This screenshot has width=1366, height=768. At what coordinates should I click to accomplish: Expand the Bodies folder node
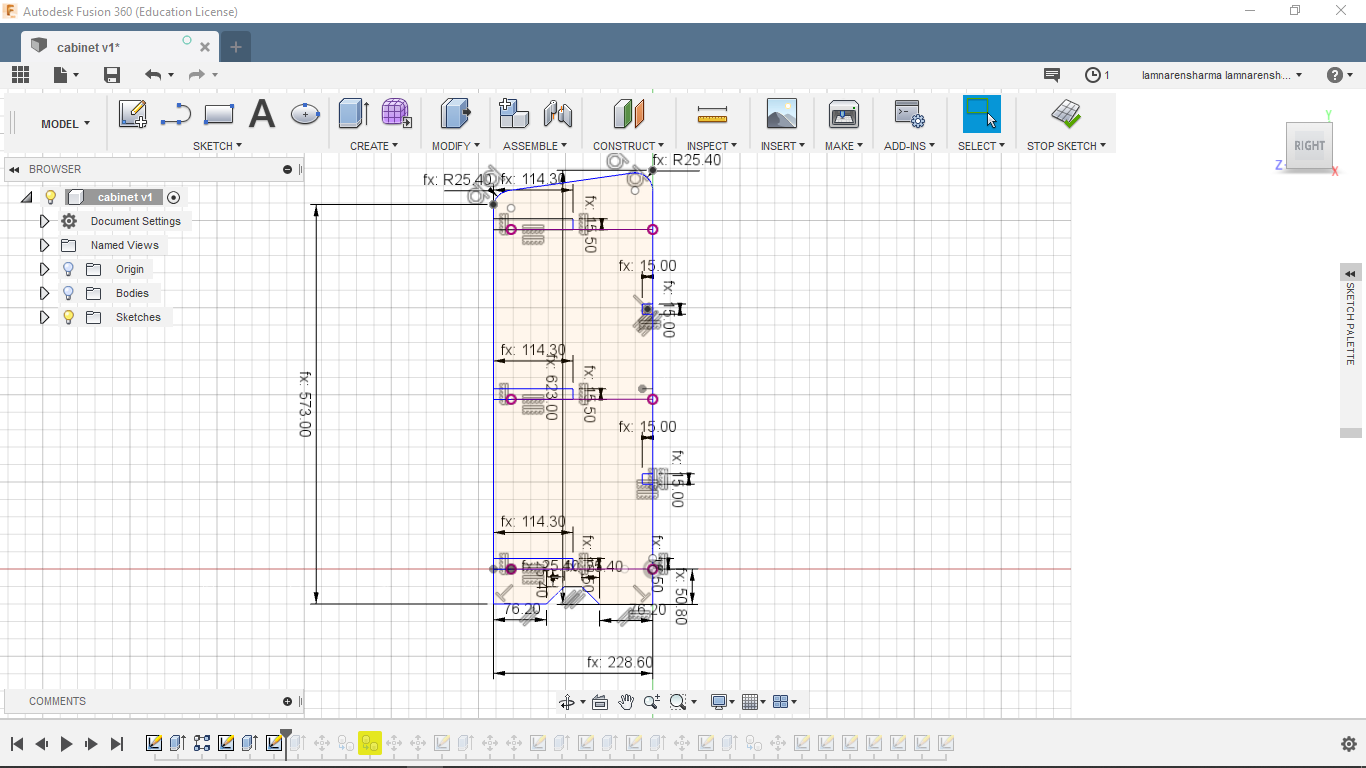click(x=44, y=293)
